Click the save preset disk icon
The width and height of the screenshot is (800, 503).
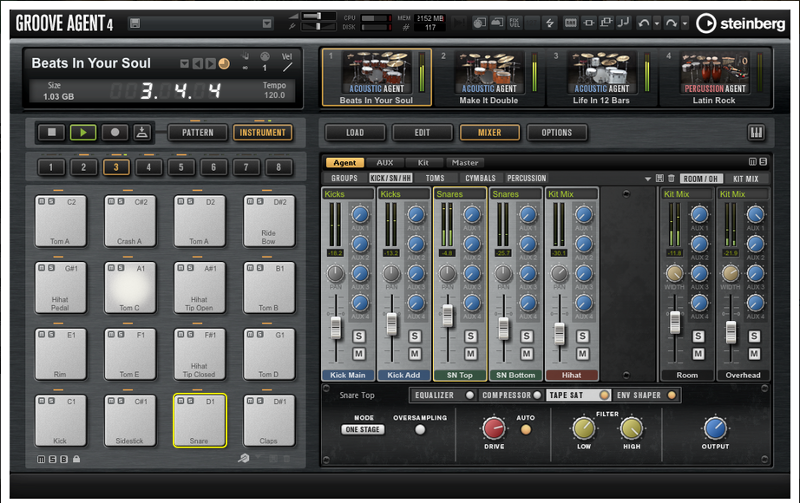pos(135,23)
